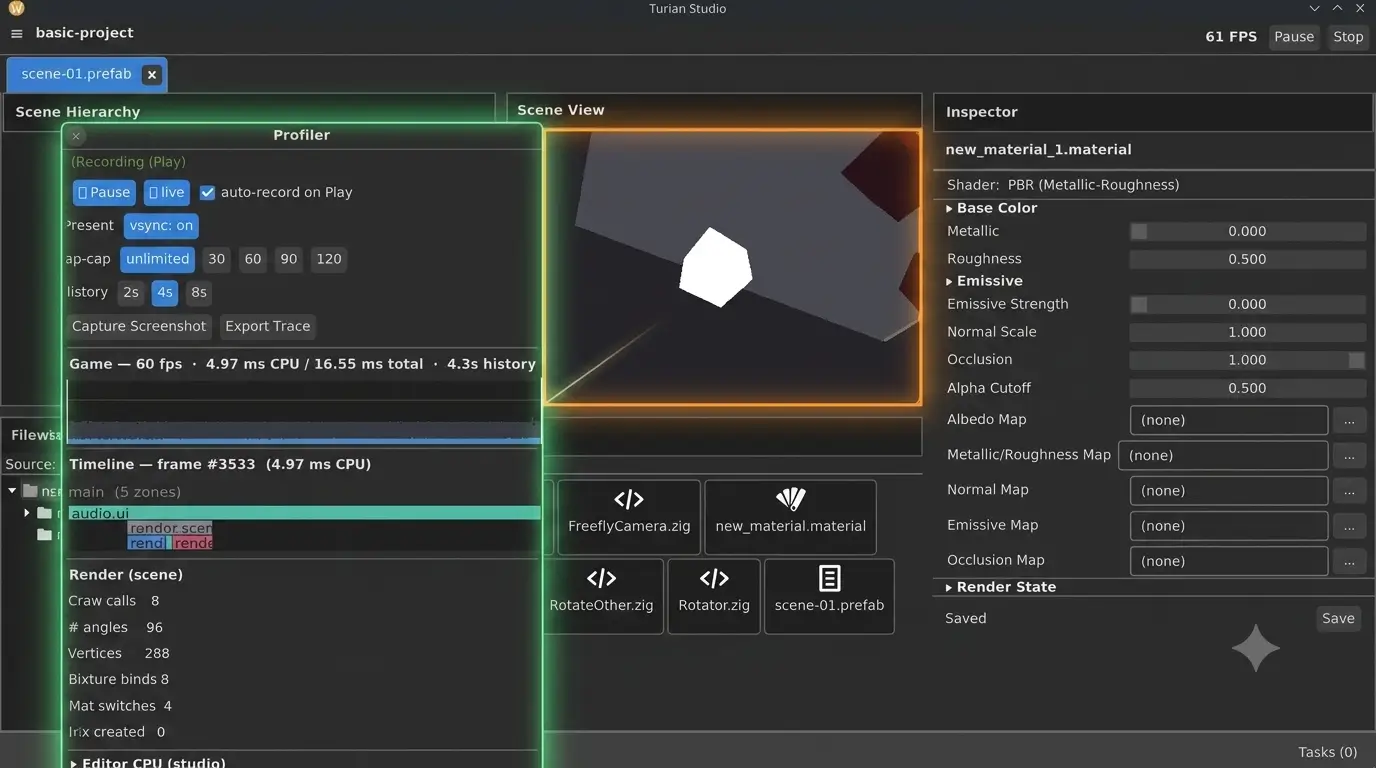Open the hamburger menu beside basic-project
Viewport: 1376px width, 768px height.
16,34
